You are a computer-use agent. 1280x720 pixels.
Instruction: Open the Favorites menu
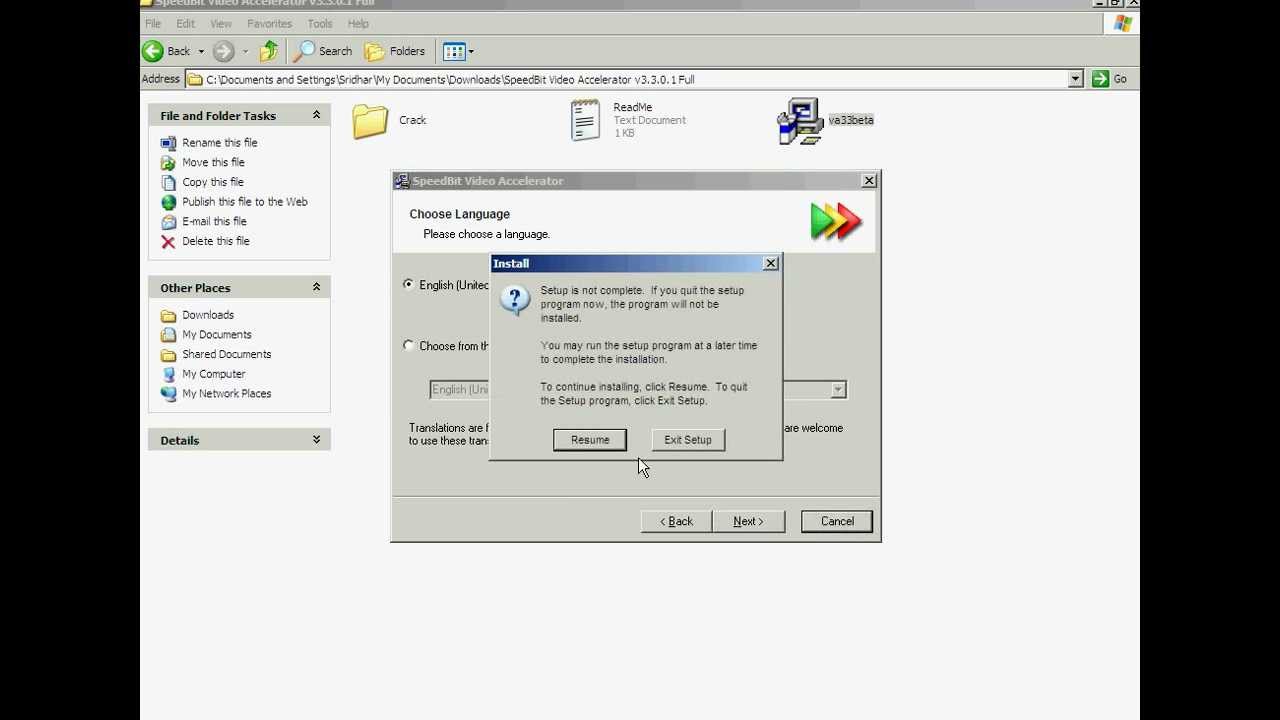[x=269, y=23]
